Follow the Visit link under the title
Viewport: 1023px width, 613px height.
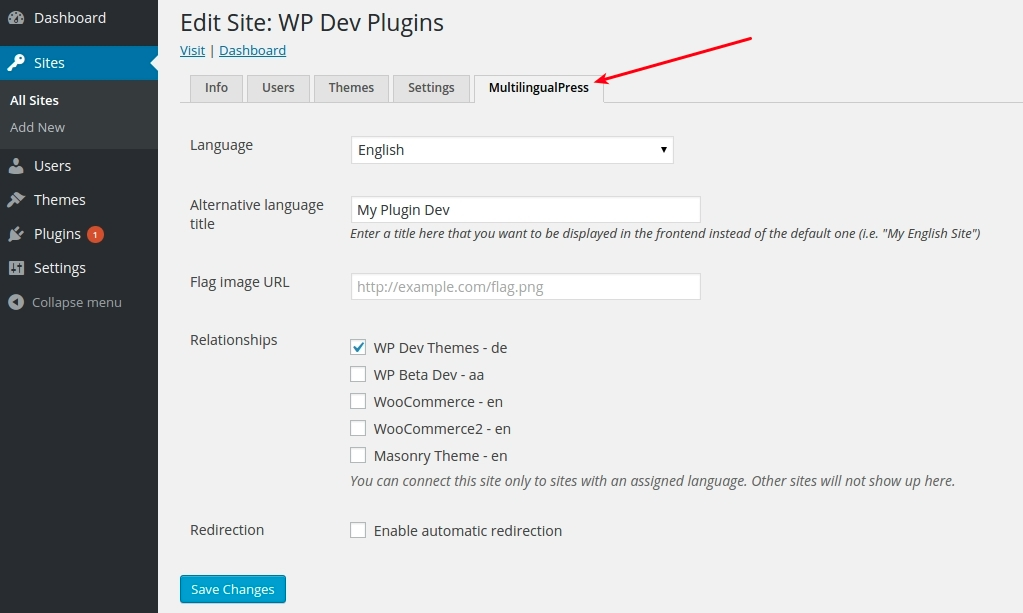point(192,50)
